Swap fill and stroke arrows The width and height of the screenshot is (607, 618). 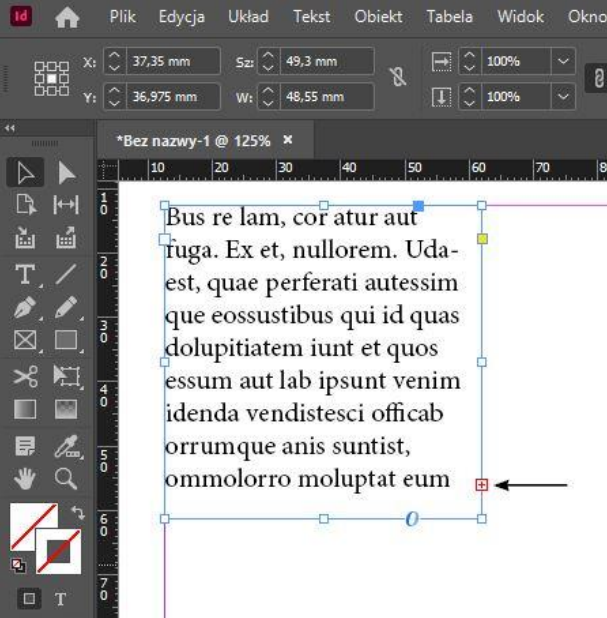tap(77, 512)
